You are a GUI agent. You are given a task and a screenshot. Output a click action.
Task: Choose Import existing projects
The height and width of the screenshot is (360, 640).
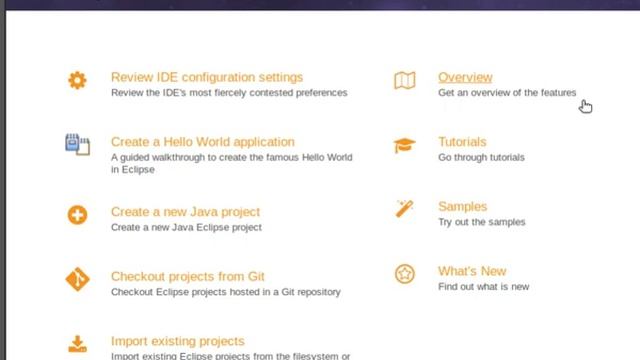(x=178, y=341)
